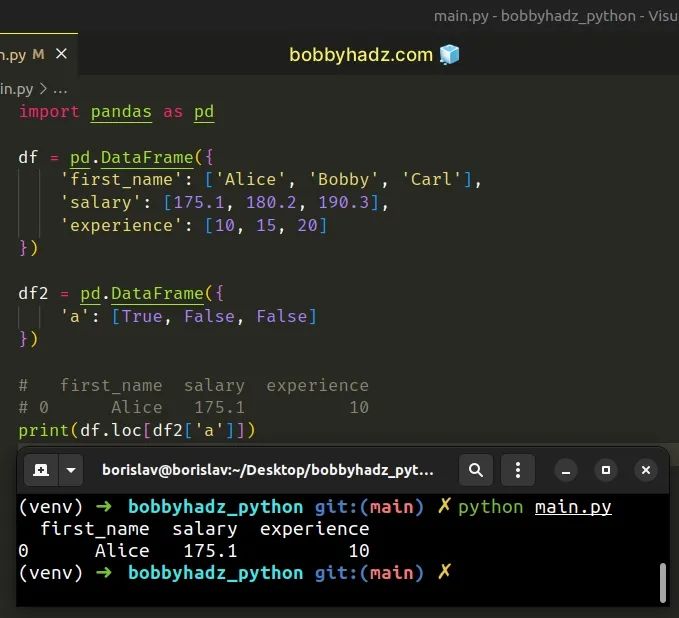Click 'bobbyhadz_python' in first terminal prompt

tap(215, 507)
